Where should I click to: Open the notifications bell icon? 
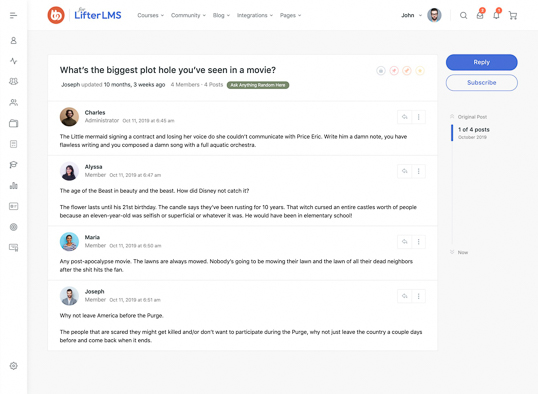[496, 15]
